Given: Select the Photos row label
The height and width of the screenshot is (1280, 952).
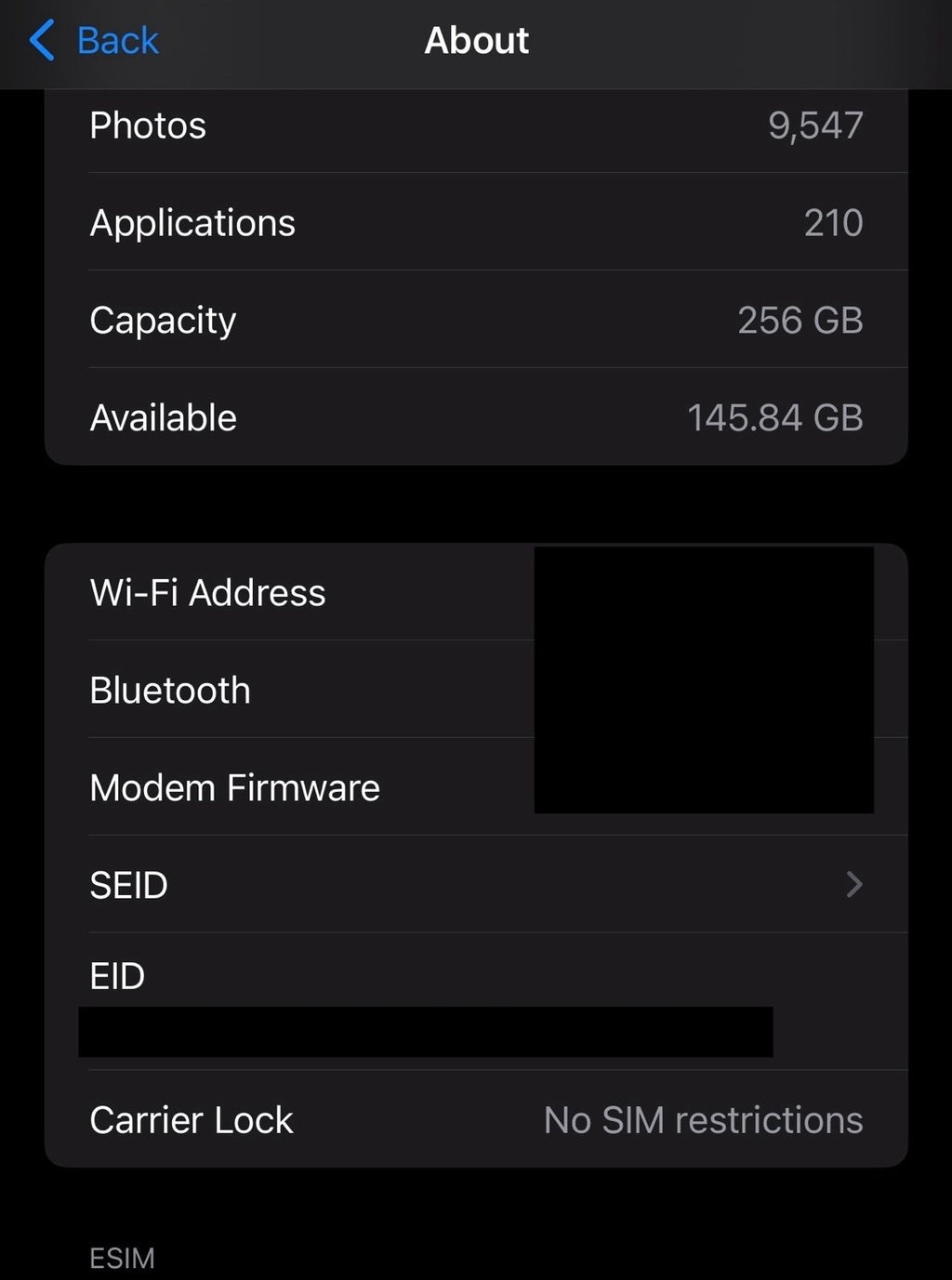Looking at the screenshot, I should [x=148, y=125].
